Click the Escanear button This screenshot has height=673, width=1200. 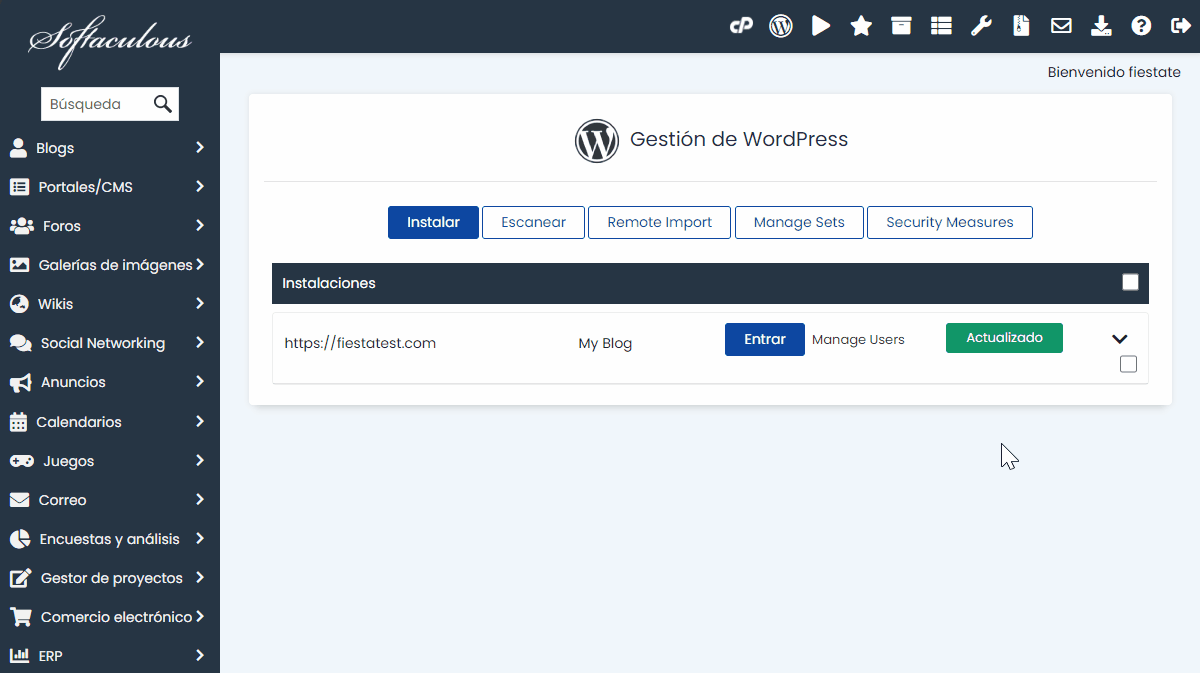(x=533, y=222)
